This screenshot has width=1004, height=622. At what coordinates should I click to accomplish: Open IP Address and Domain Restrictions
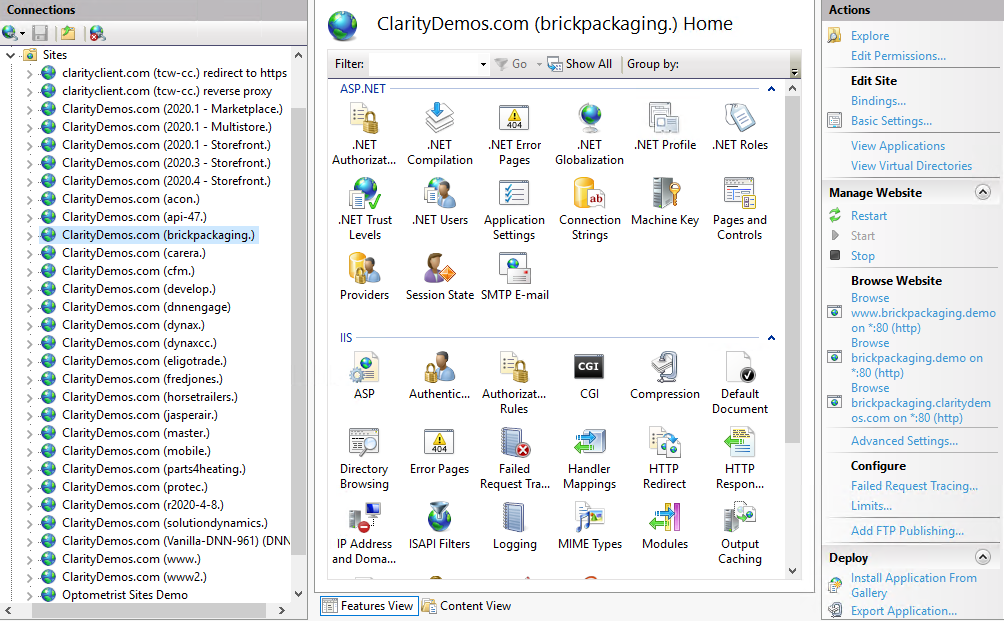pos(364,534)
